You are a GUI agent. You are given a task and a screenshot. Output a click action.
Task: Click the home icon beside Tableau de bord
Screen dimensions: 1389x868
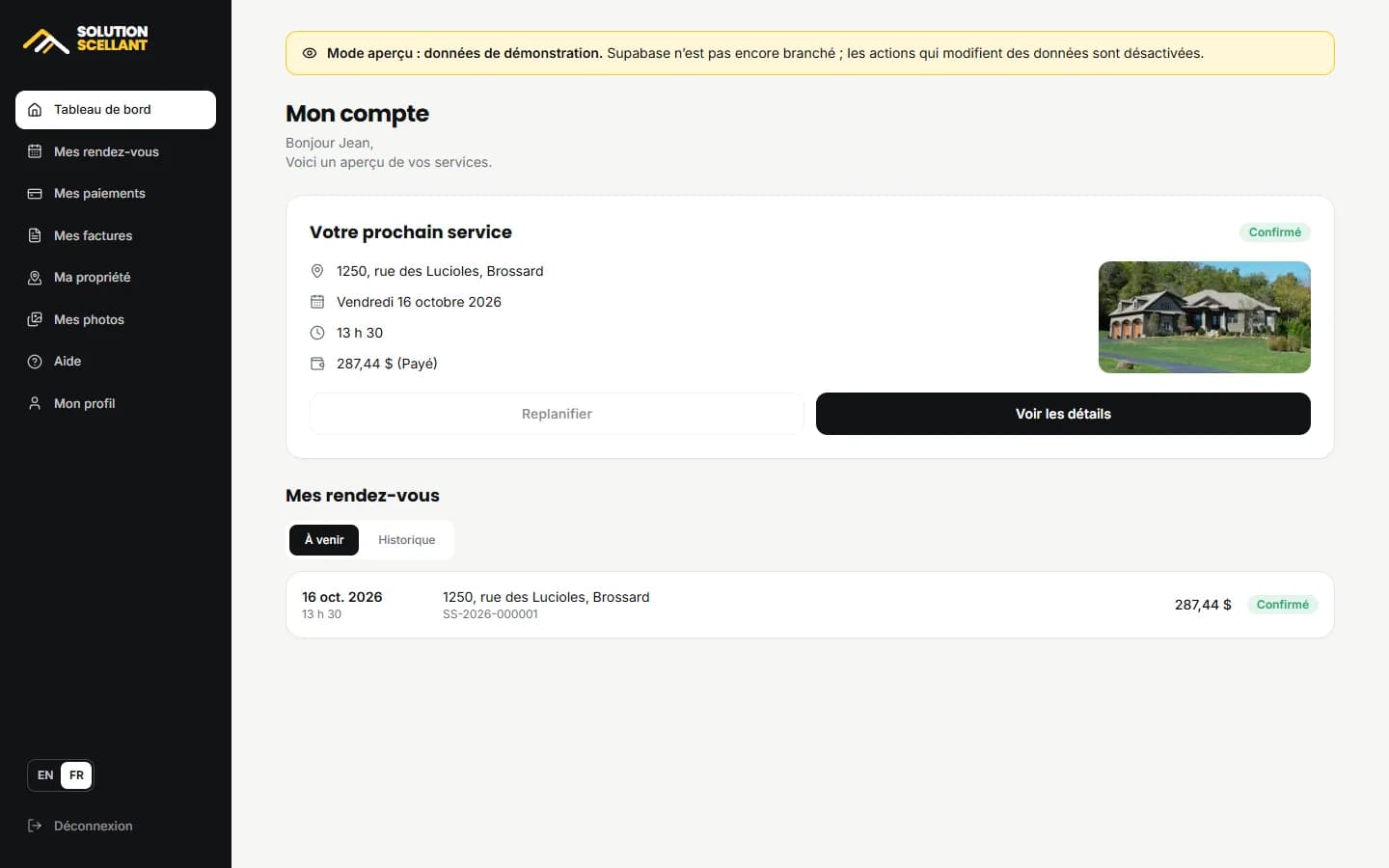pos(35,110)
